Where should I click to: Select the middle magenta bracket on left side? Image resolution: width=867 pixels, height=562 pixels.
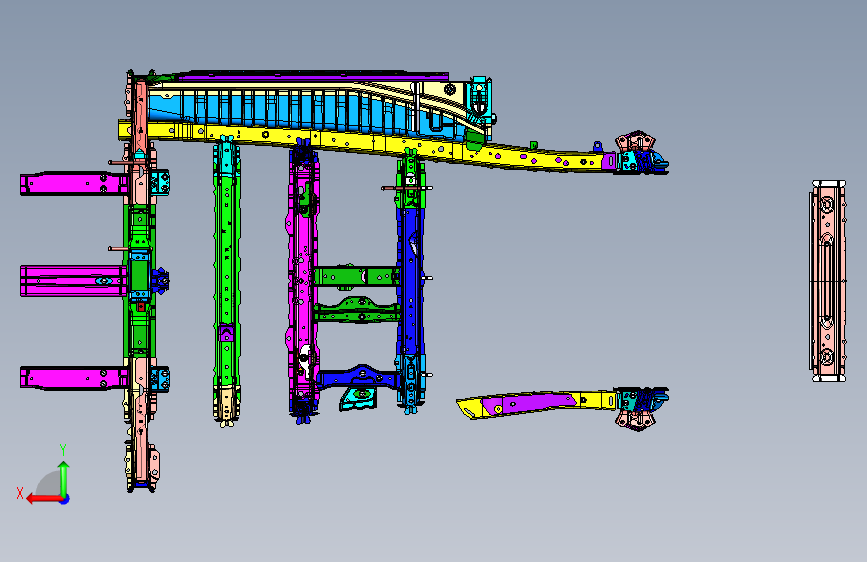(74, 281)
